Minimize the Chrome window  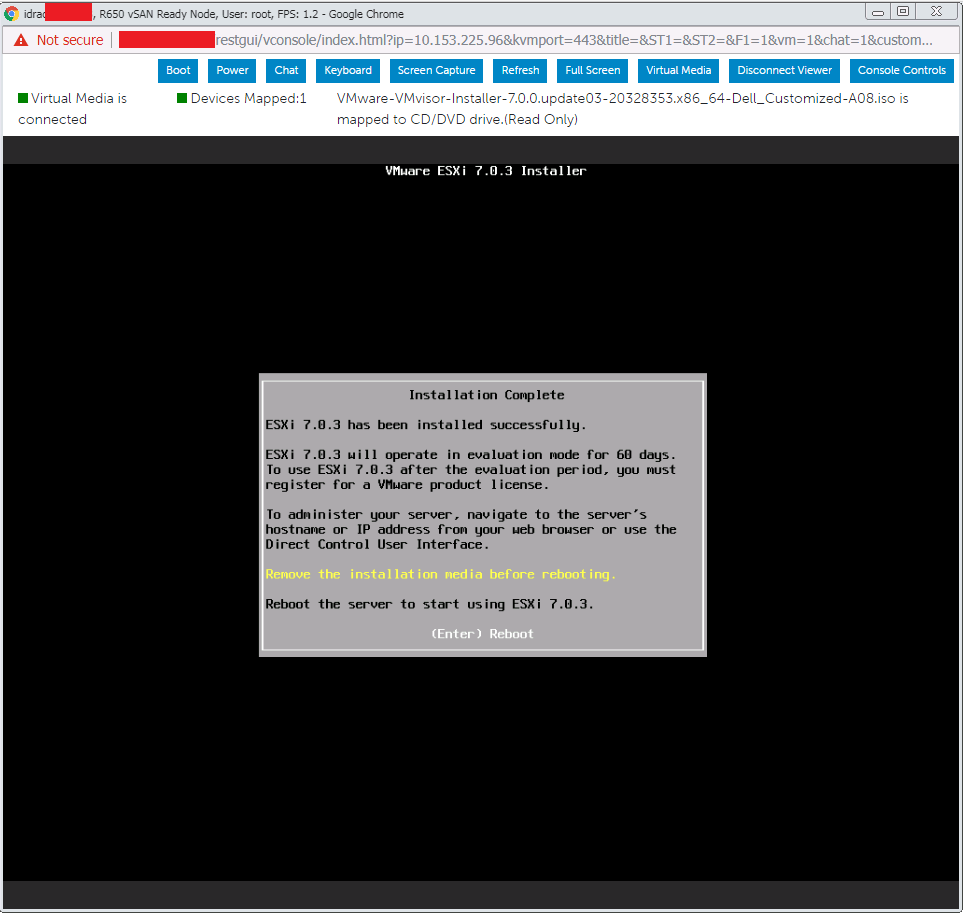pyautogui.click(x=878, y=11)
